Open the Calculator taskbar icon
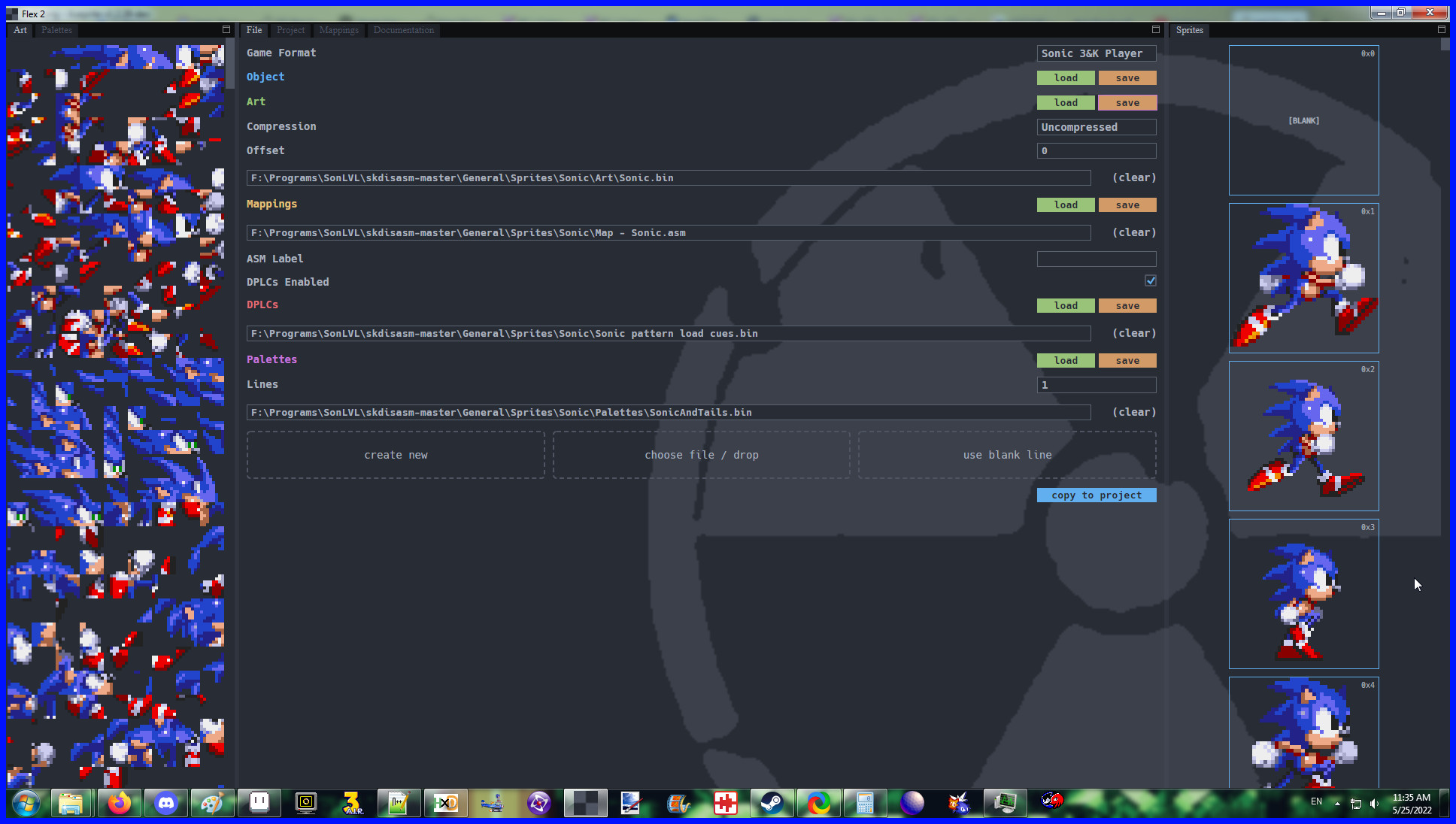 pyautogui.click(x=865, y=803)
